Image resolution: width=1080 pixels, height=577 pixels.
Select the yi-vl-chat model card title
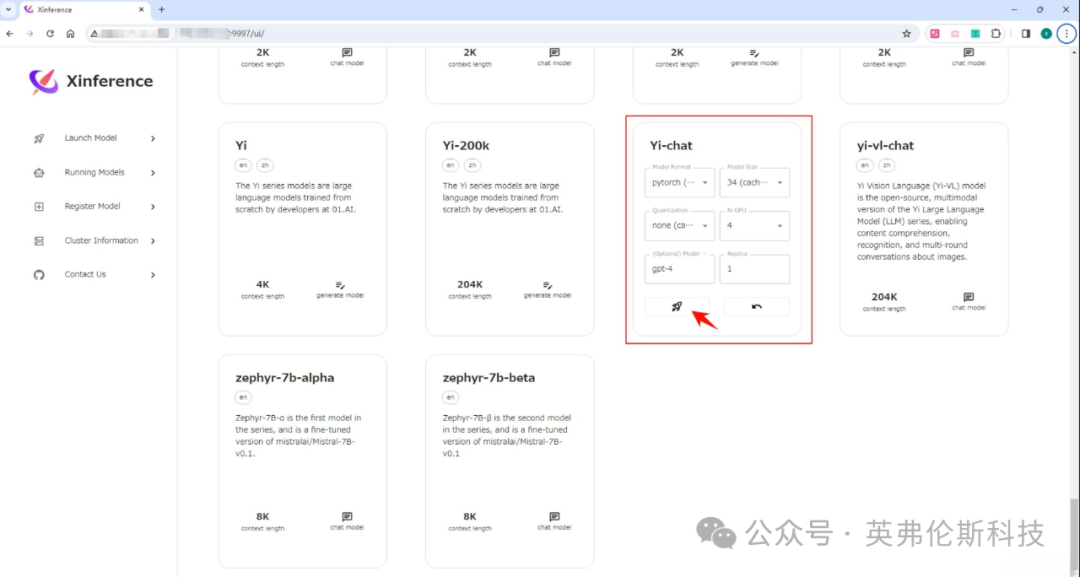885,145
